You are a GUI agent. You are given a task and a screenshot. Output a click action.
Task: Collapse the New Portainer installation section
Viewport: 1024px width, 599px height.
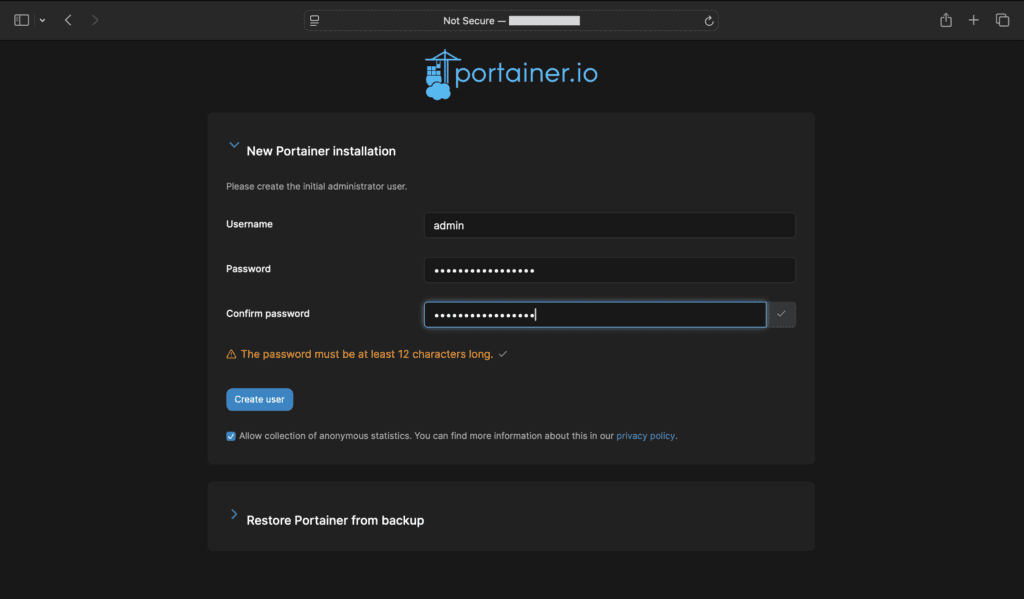click(234, 146)
